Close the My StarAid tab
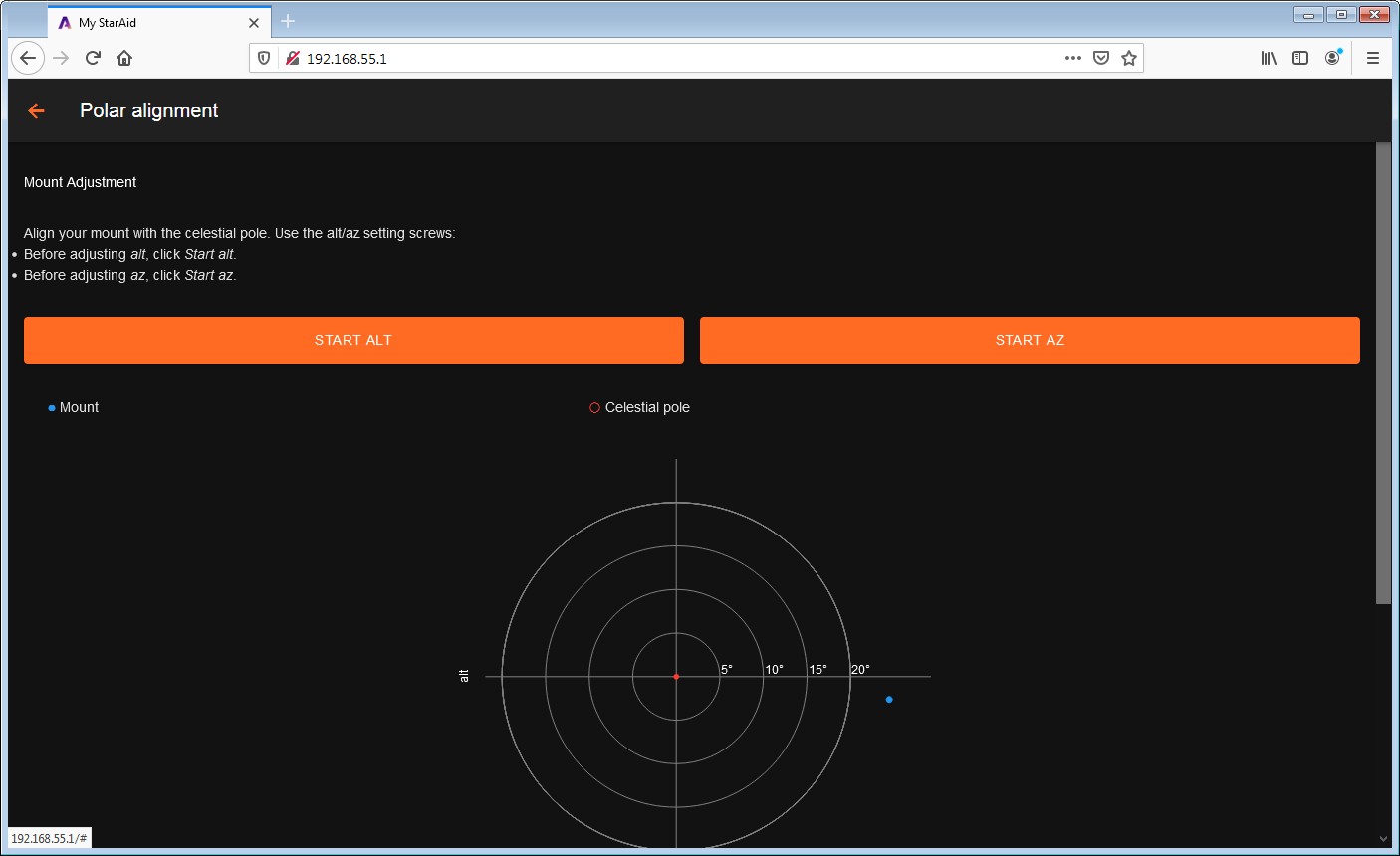This screenshot has height=856, width=1400. tap(254, 22)
